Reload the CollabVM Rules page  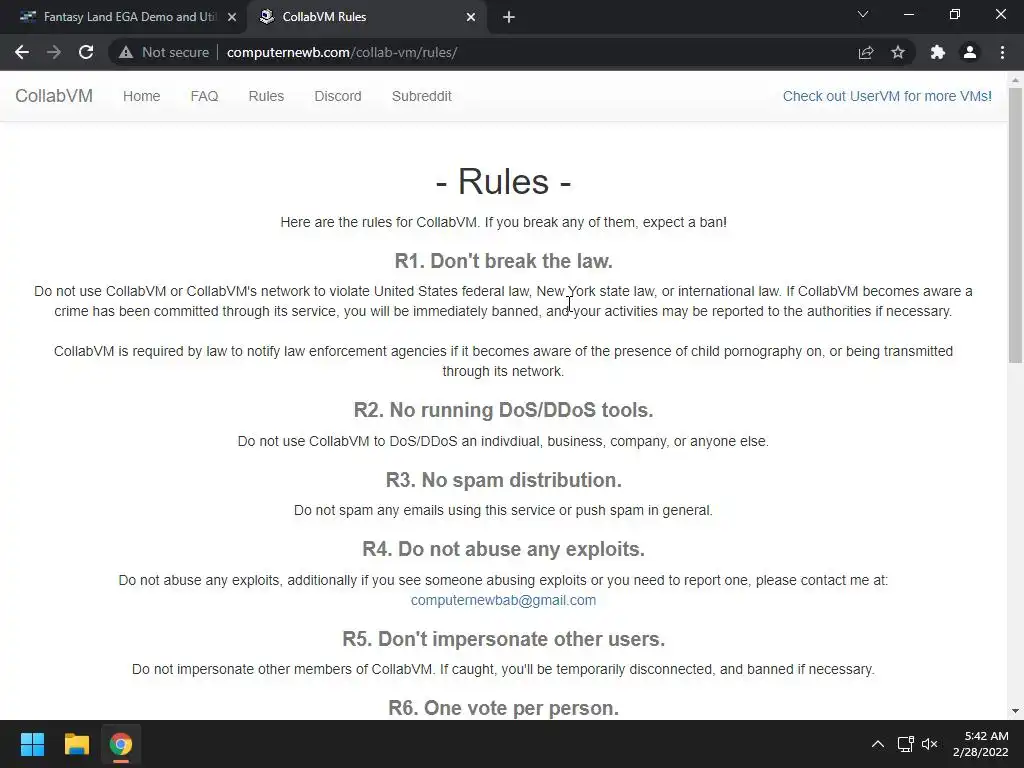point(86,52)
